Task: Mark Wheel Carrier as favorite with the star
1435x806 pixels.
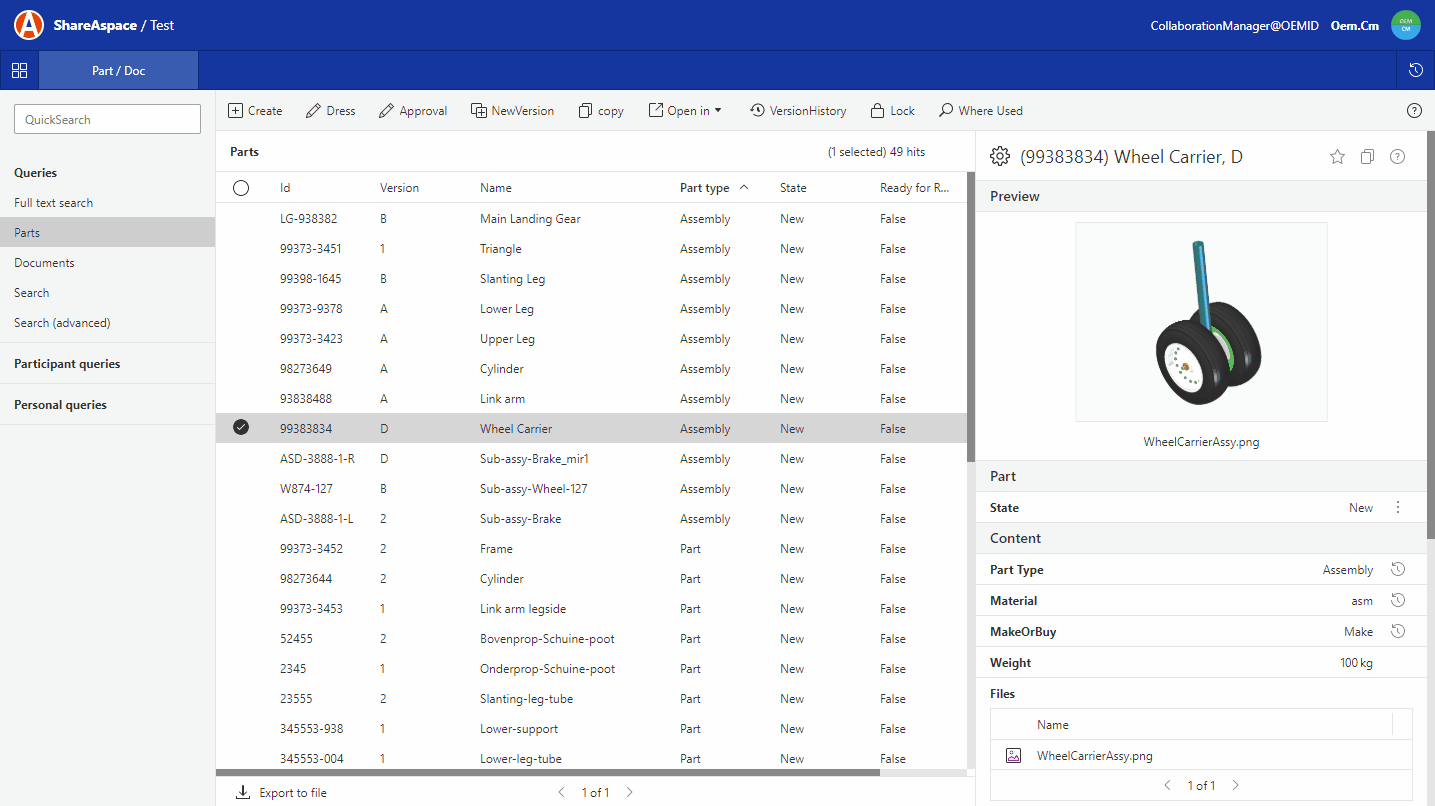Action: click(1337, 156)
